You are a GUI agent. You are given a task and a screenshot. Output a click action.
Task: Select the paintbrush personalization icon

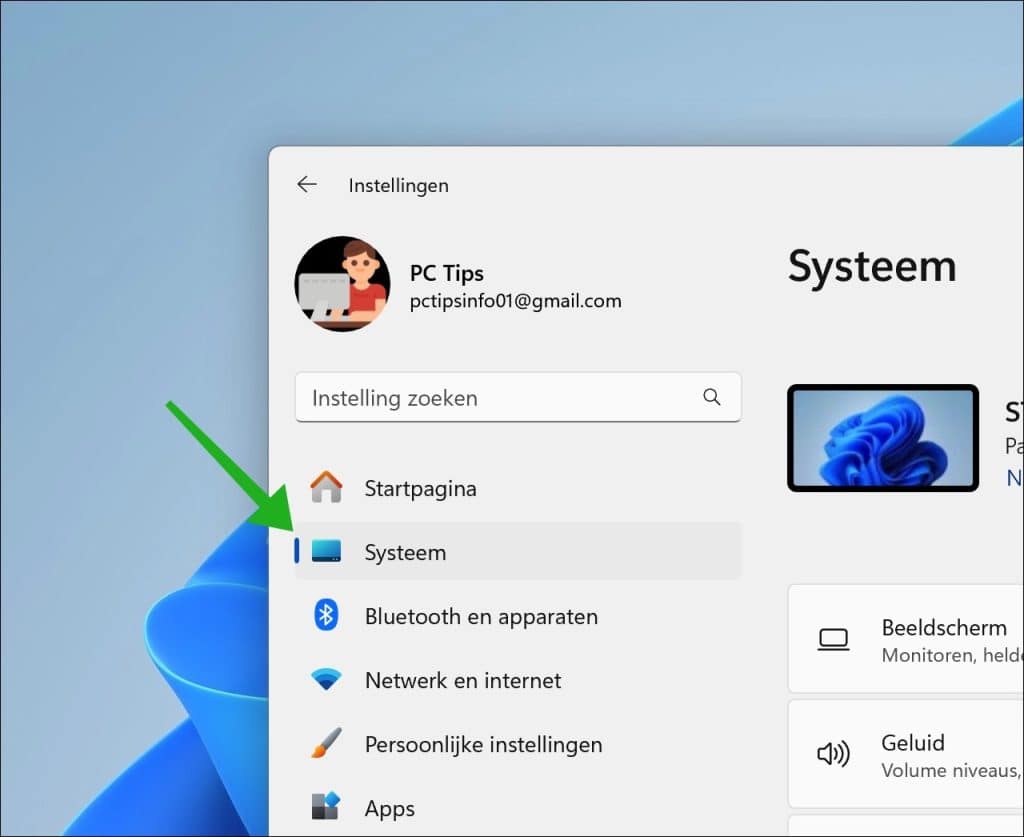click(x=326, y=743)
